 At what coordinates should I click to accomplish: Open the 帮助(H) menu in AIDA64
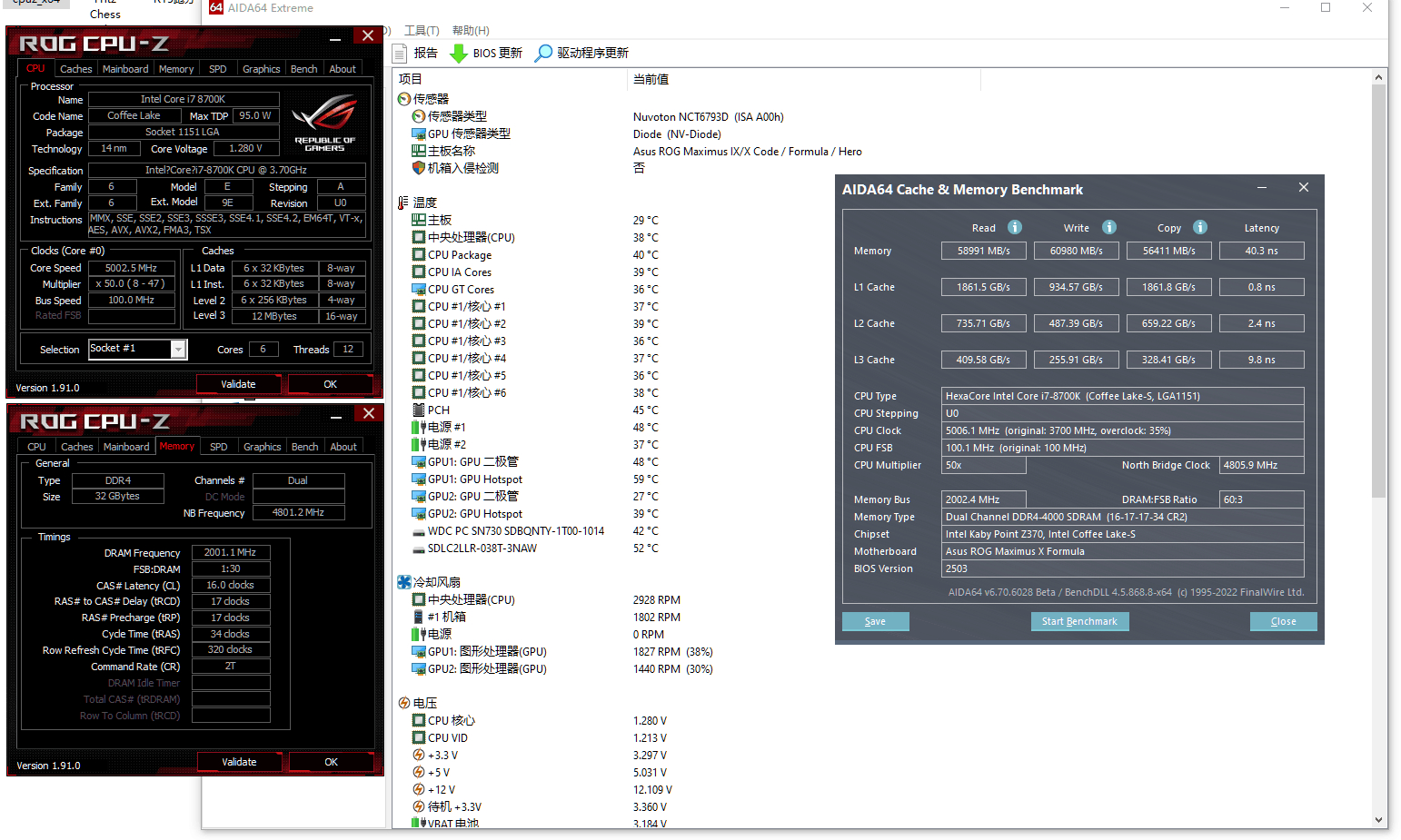click(471, 31)
